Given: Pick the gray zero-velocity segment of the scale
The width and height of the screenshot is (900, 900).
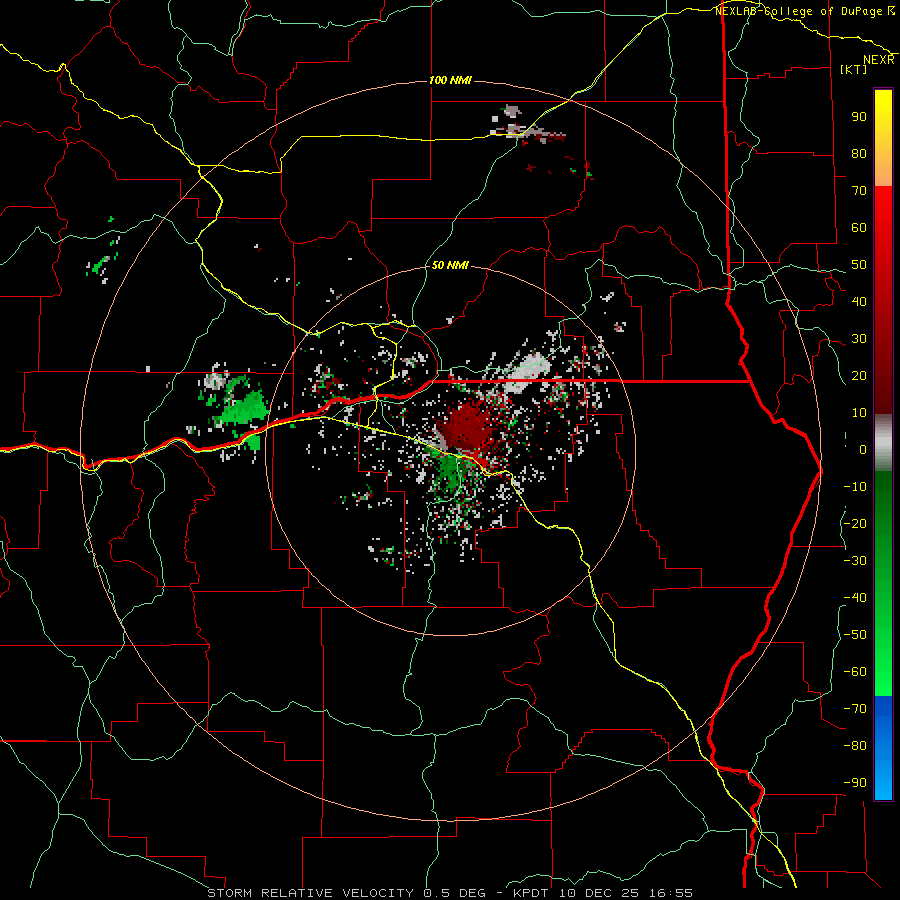Looking at the screenshot, I should (883, 443).
